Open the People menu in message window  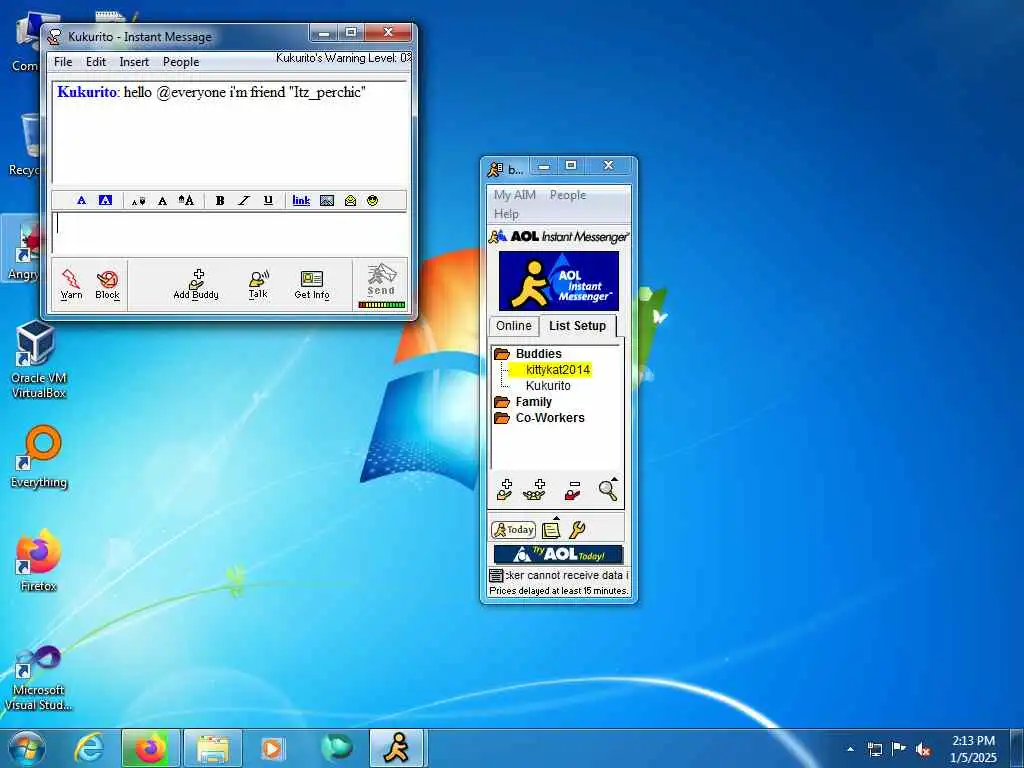(x=181, y=62)
